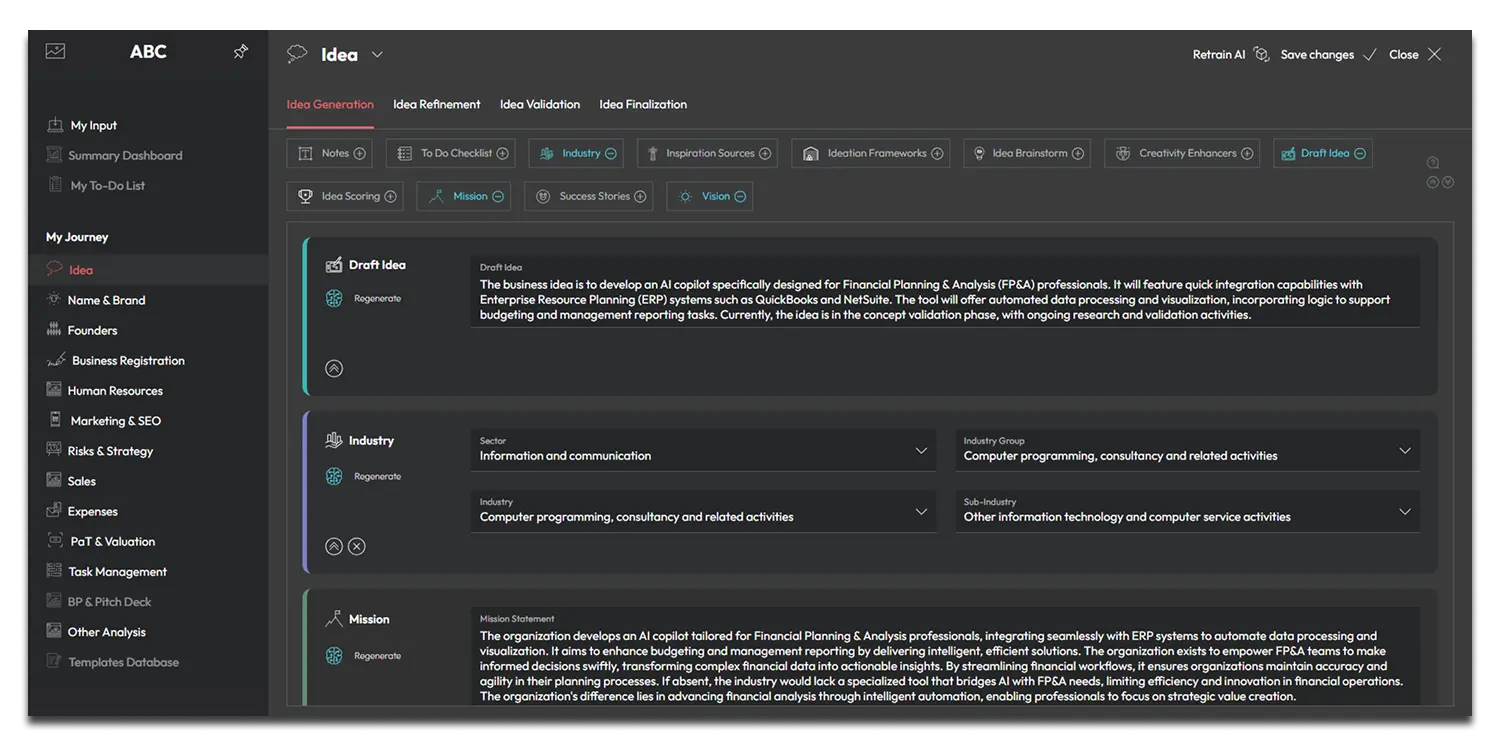Toggle off the Industry chip
Viewport: 1500px width, 744px height.
(x=611, y=154)
